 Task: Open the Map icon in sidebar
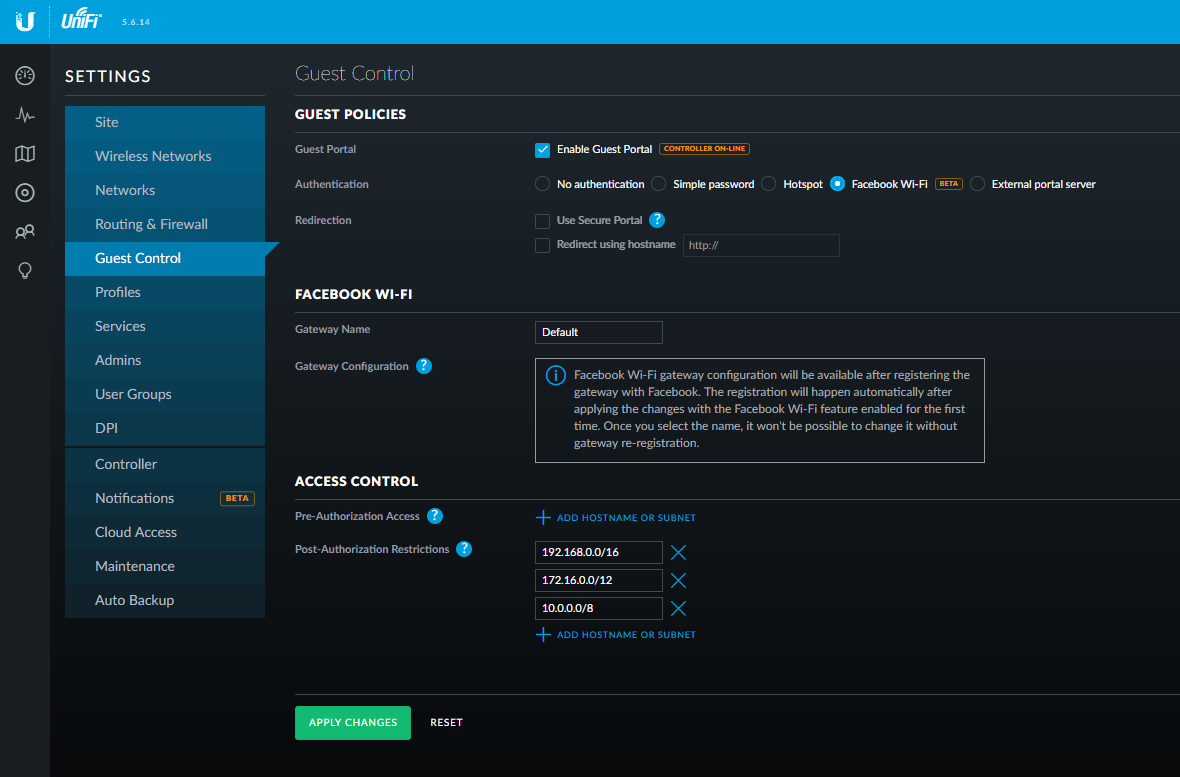[x=25, y=154]
